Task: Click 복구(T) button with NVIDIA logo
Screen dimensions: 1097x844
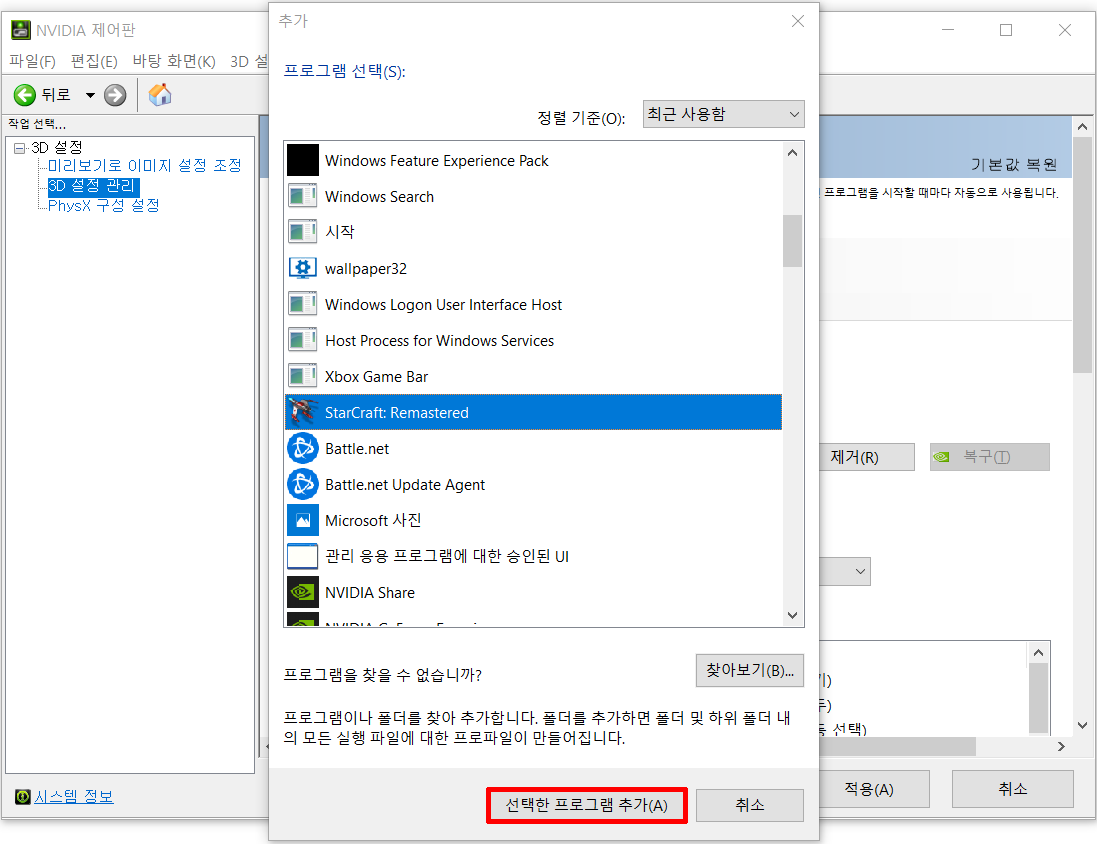Action: 989,457
